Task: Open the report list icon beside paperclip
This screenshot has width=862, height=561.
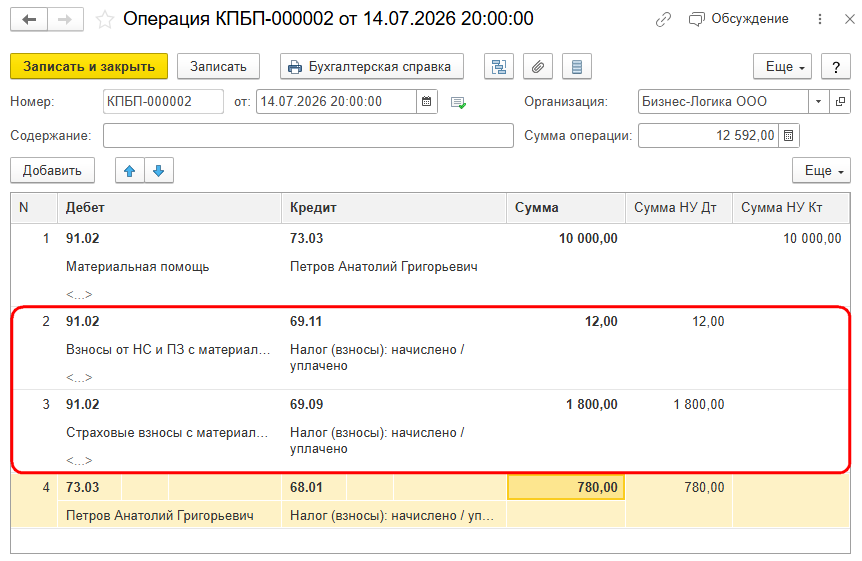Action: point(577,67)
